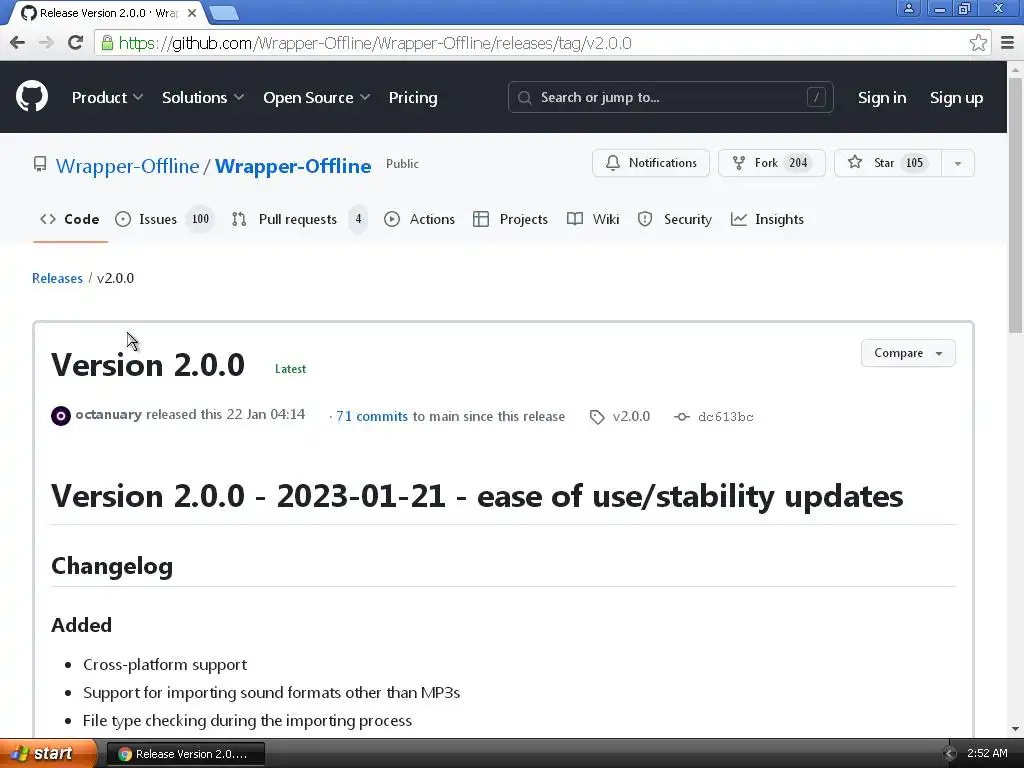The image size is (1024, 768).
Task: Open the Wiki tab
Action: (593, 219)
